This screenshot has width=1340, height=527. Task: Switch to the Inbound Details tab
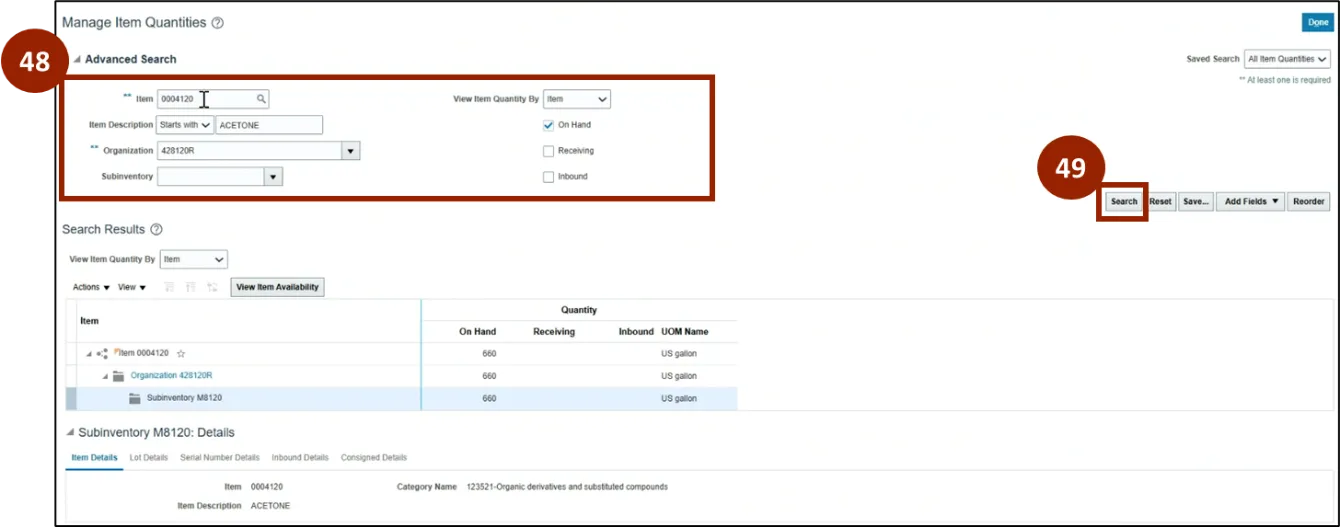coord(300,458)
